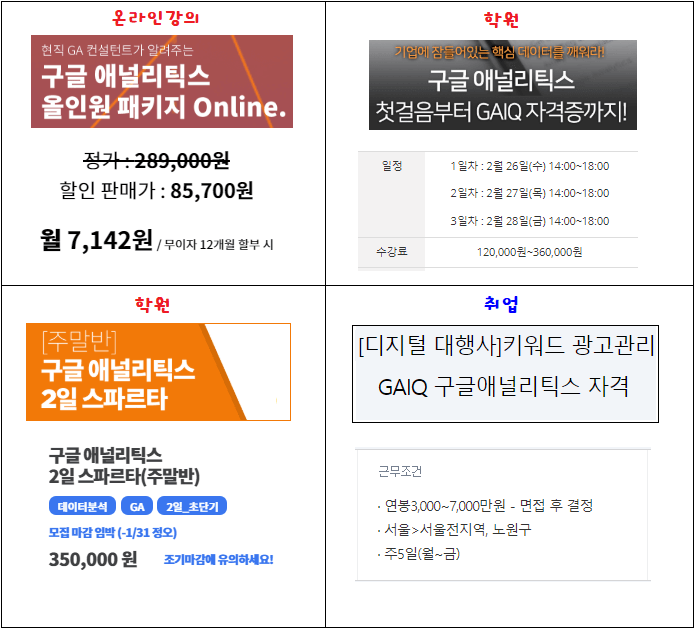This screenshot has width=695, height=629.
Task: Click the 서울>서울전지역, 노원구 location line
Action: (455, 529)
